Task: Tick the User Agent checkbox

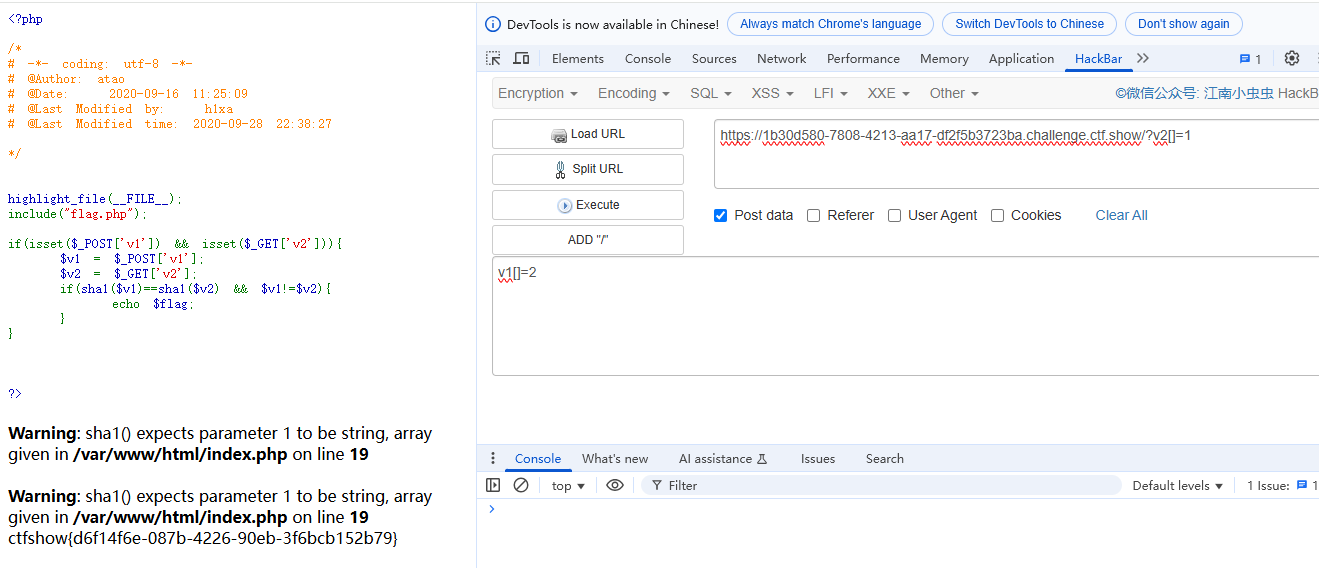Action: click(x=894, y=215)
